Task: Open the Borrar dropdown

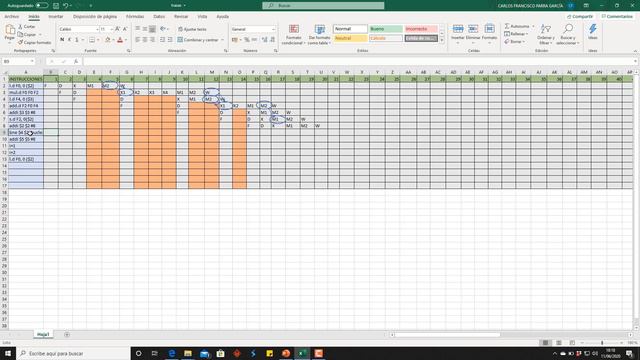Action: tap(515, 42)
